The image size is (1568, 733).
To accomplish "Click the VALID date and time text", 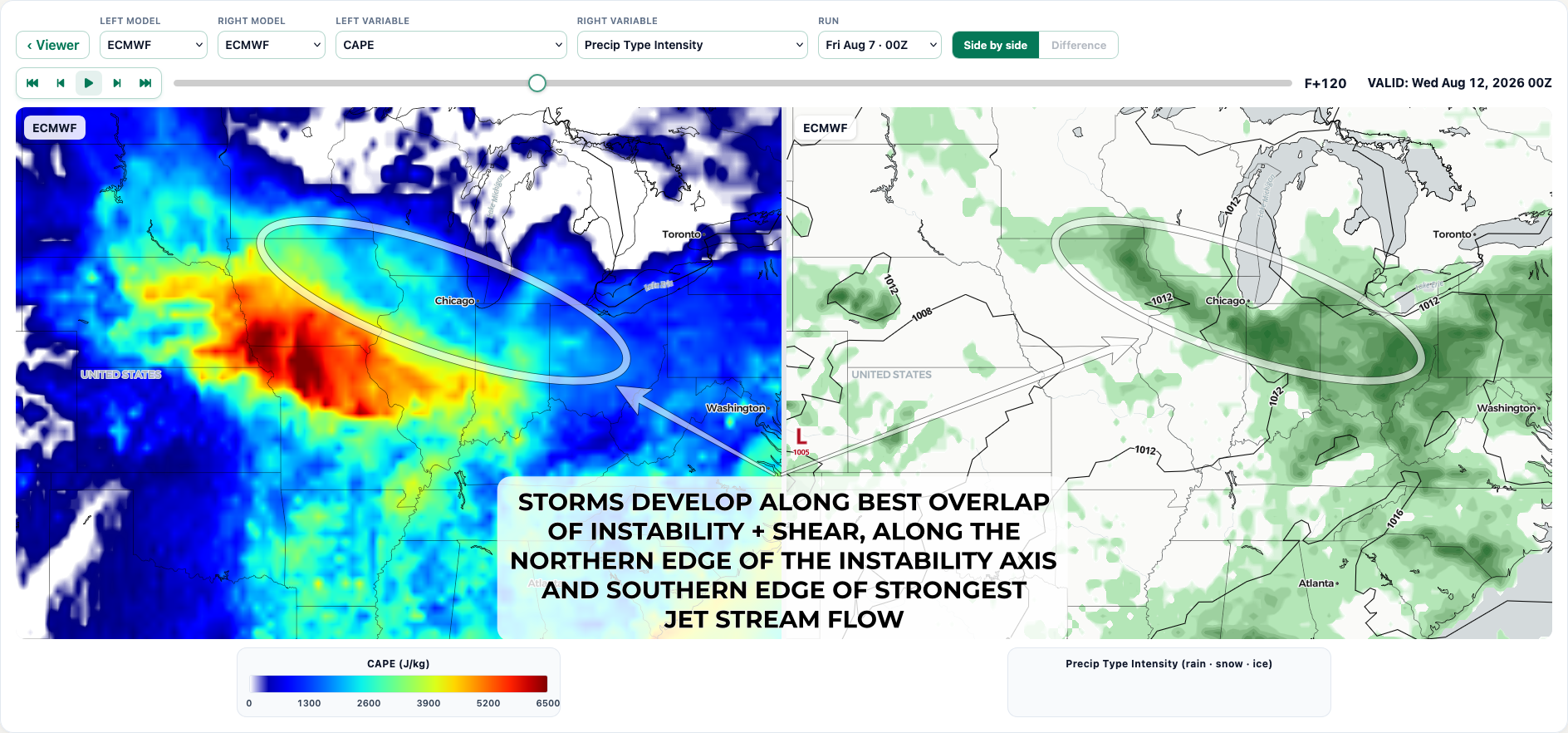I will (1460, 83).
